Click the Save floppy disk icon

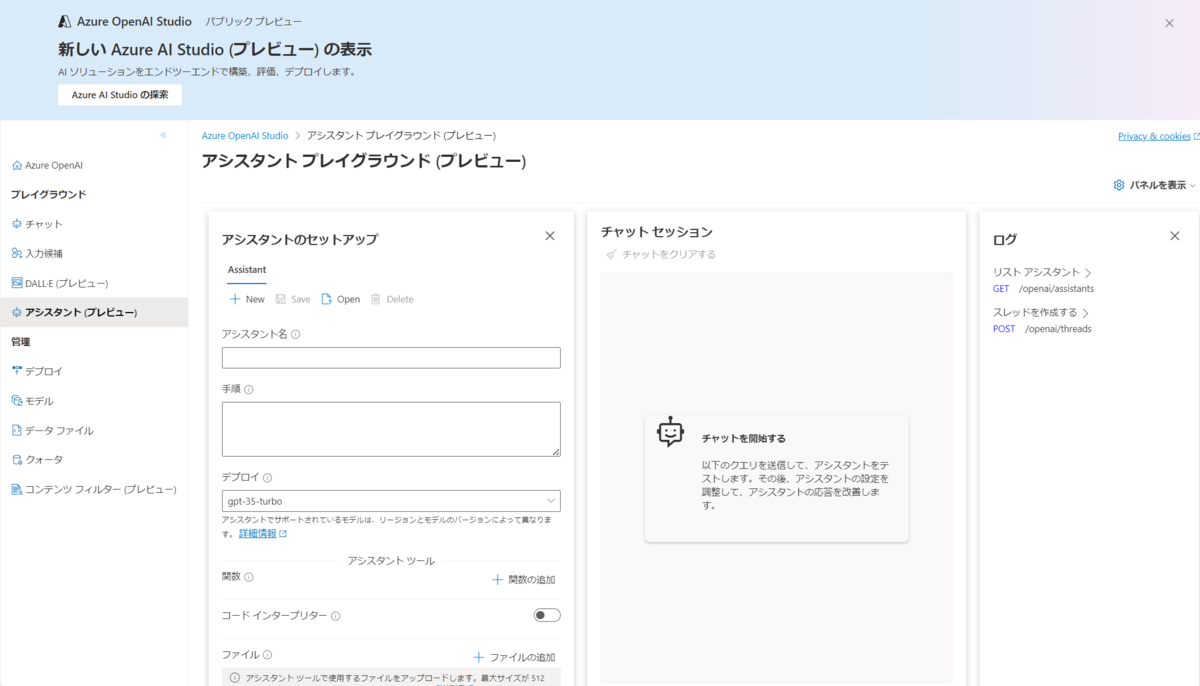tap(281, 299)
